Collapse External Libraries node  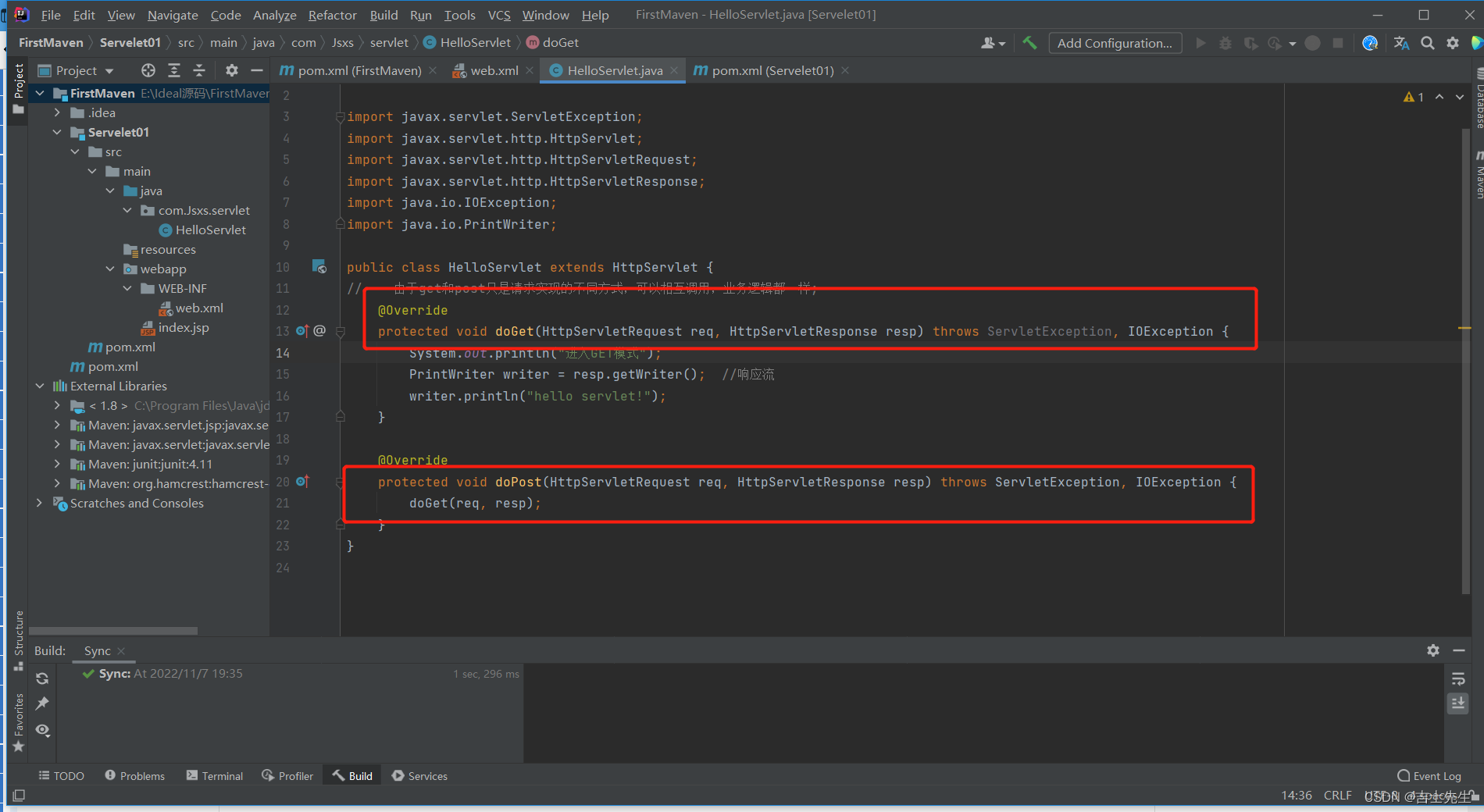pyautogui.click(x=40, y=386)
